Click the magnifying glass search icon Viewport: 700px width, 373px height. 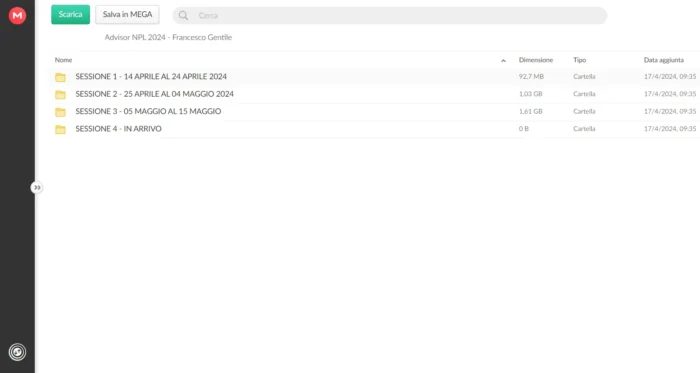point(183,16)
